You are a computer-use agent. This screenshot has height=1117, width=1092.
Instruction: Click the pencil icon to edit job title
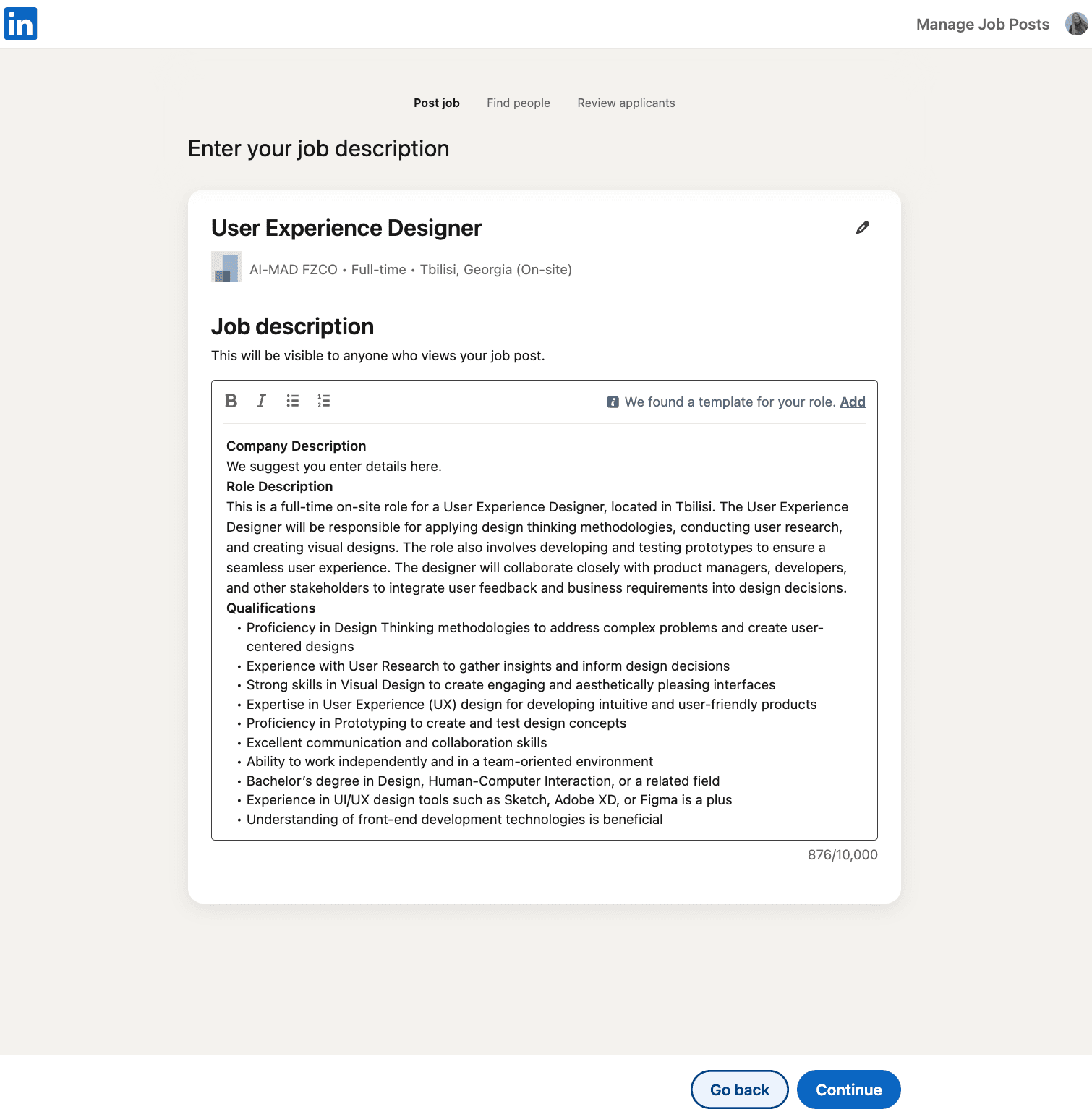862,228
